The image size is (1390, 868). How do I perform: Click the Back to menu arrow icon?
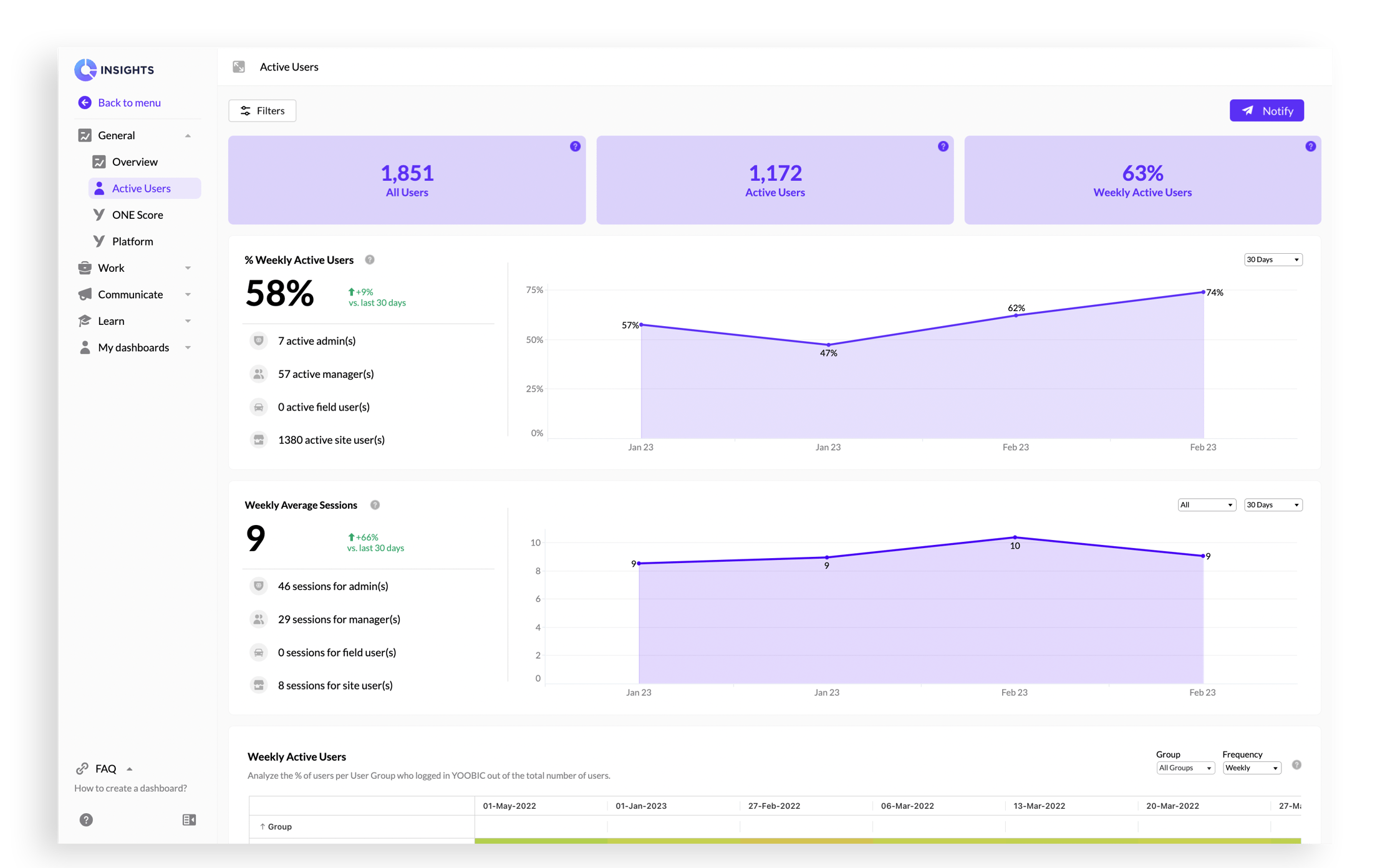[85, 103]
